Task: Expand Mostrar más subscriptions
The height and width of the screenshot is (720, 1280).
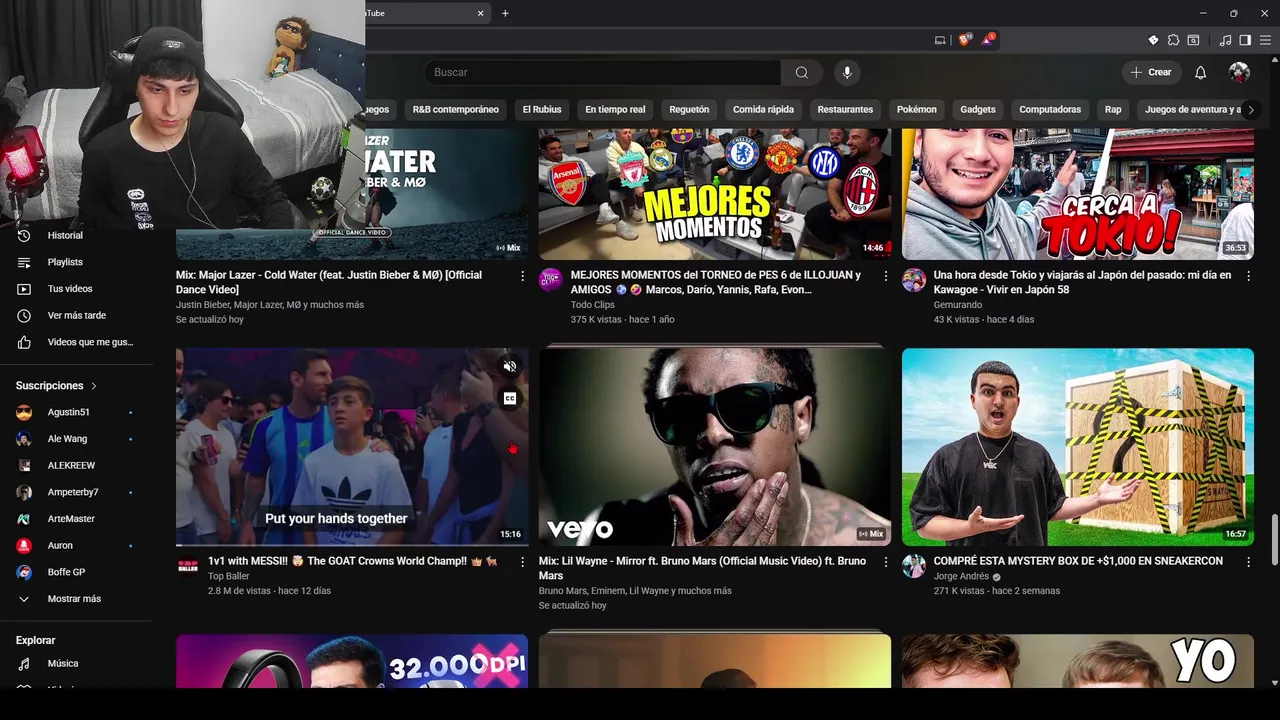Action: point(76,599)
